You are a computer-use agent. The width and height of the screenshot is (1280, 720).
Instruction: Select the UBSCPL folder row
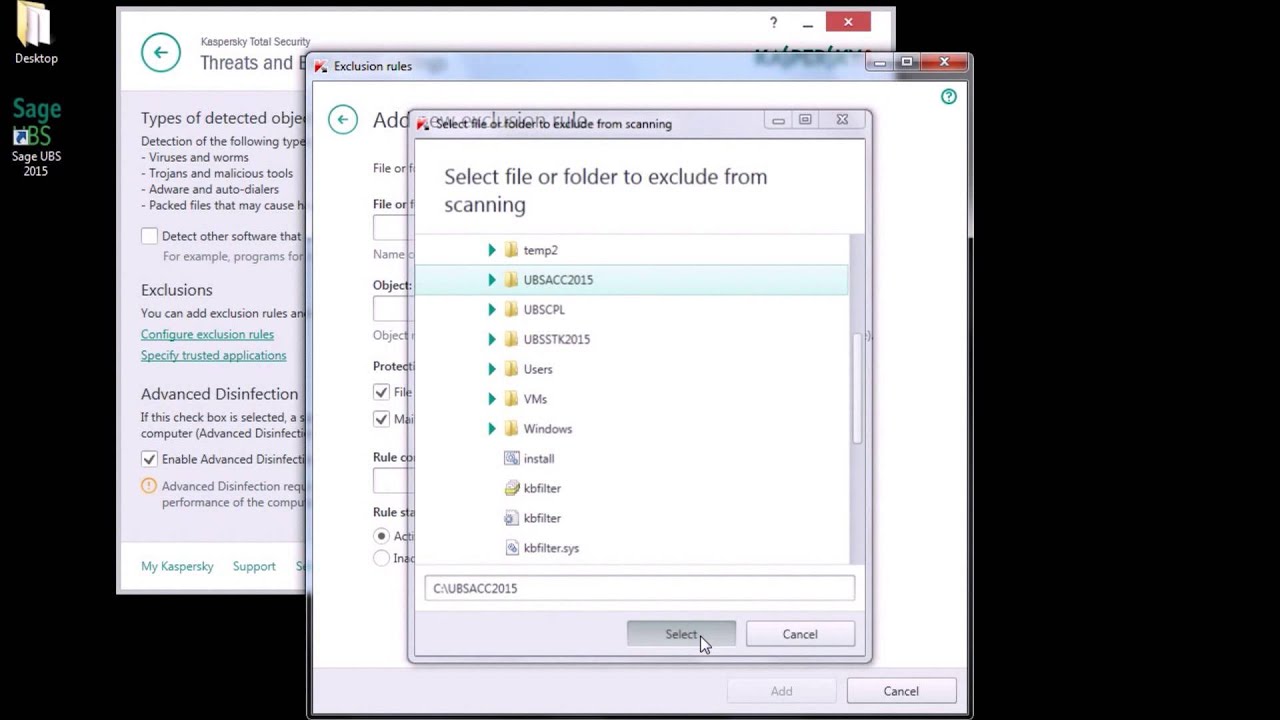point(631,310)
